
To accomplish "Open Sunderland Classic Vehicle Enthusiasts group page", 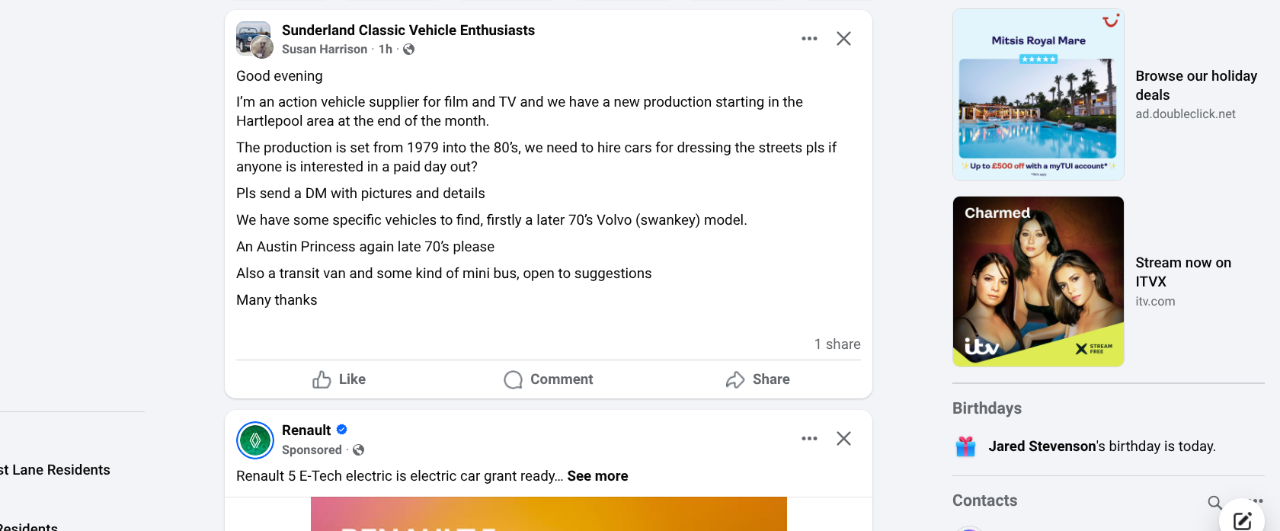I will coord(408,30).
